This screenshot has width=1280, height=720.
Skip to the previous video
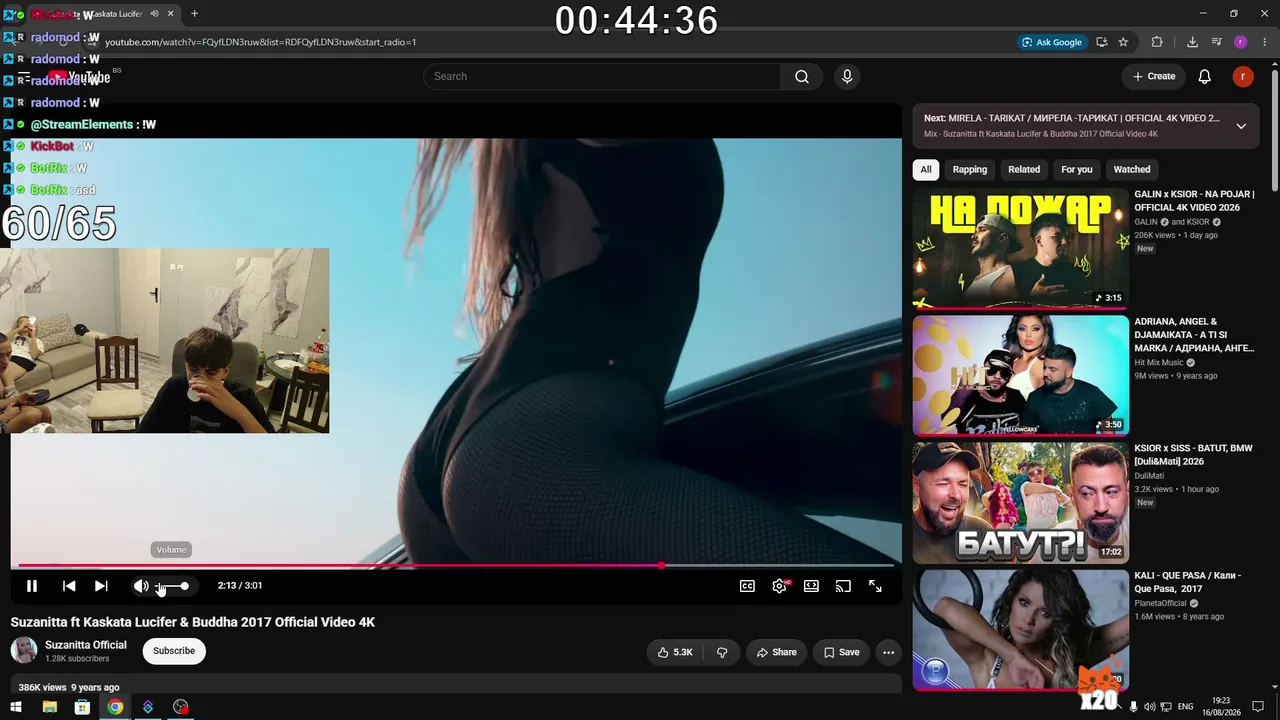69,586
